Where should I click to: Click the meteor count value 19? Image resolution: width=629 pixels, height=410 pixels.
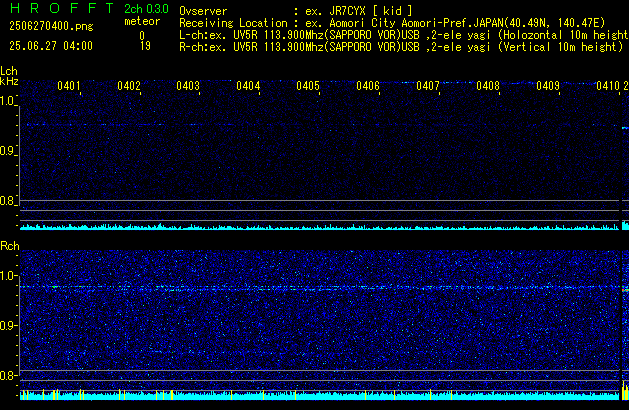tap(145, 46)
